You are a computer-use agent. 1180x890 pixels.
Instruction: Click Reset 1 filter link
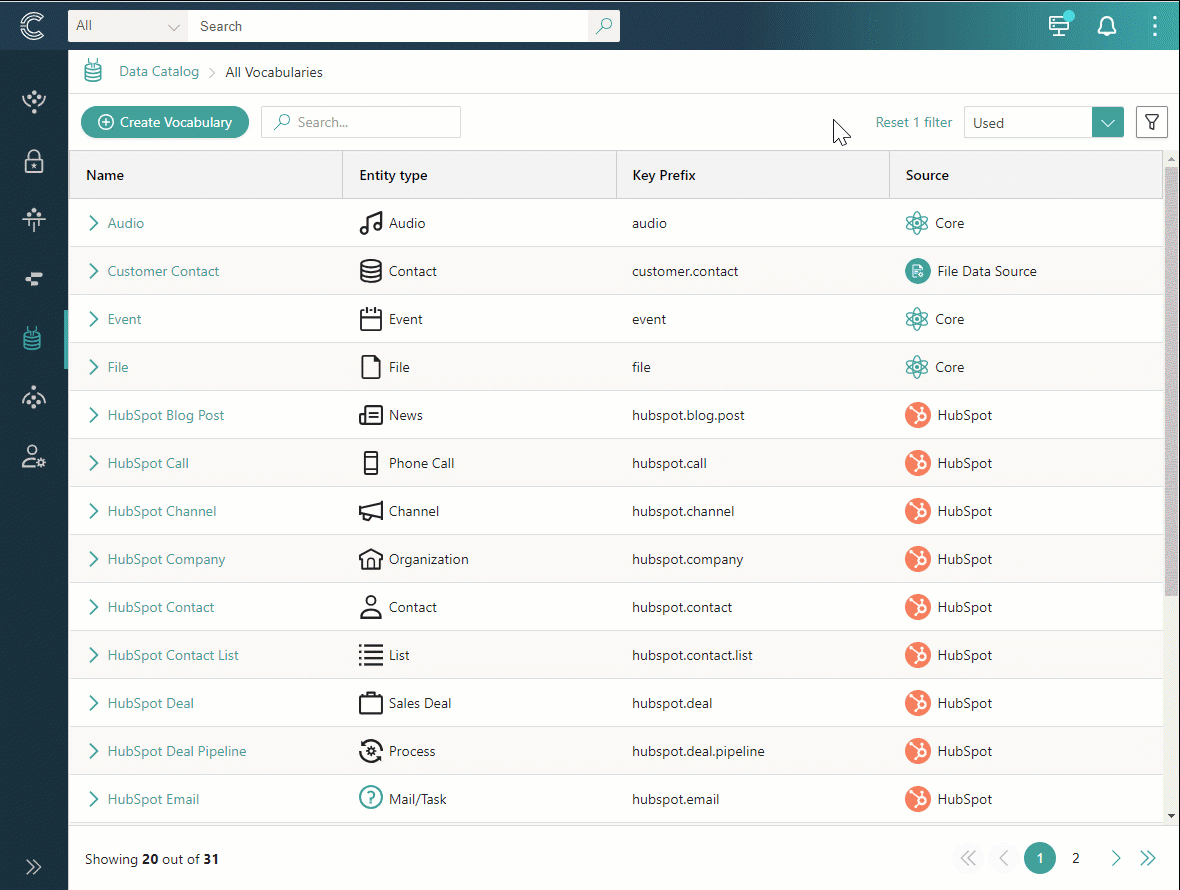point(913,122)
